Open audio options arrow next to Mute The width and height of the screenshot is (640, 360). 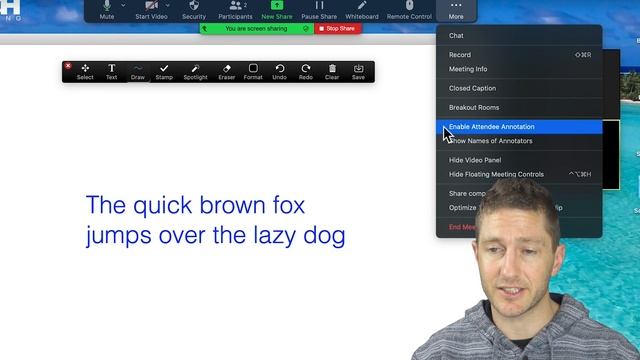tap(123, 5)
